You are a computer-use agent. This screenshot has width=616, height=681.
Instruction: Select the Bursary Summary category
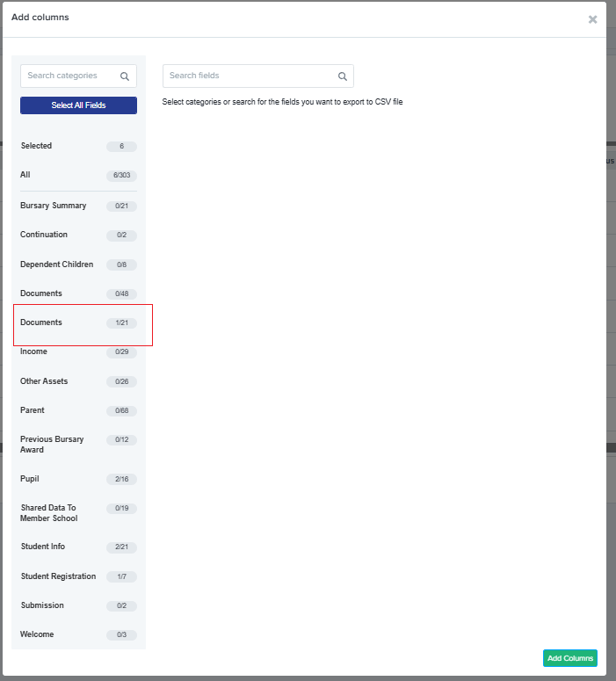coord(78,205)
